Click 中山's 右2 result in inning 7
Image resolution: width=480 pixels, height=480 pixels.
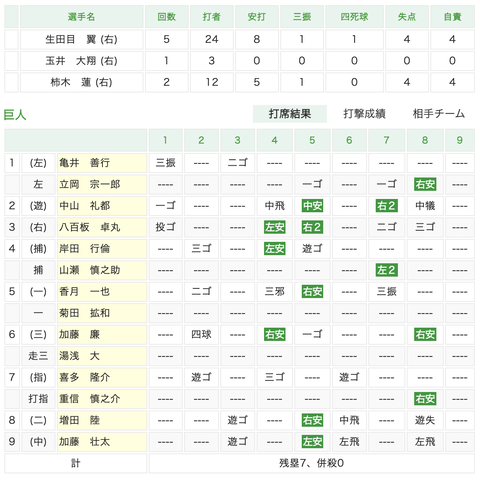386,206
